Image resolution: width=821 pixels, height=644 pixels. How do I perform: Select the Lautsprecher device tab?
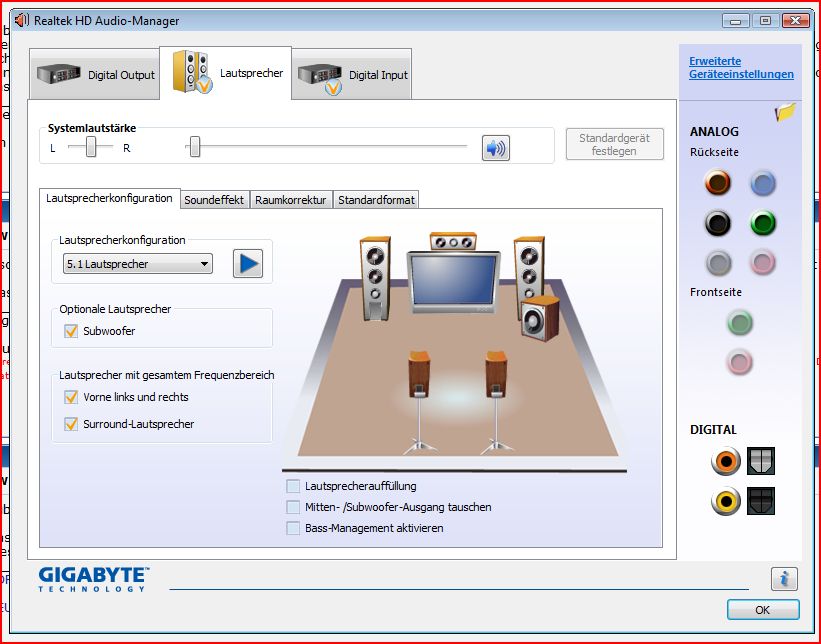click(x=225, y=73)
